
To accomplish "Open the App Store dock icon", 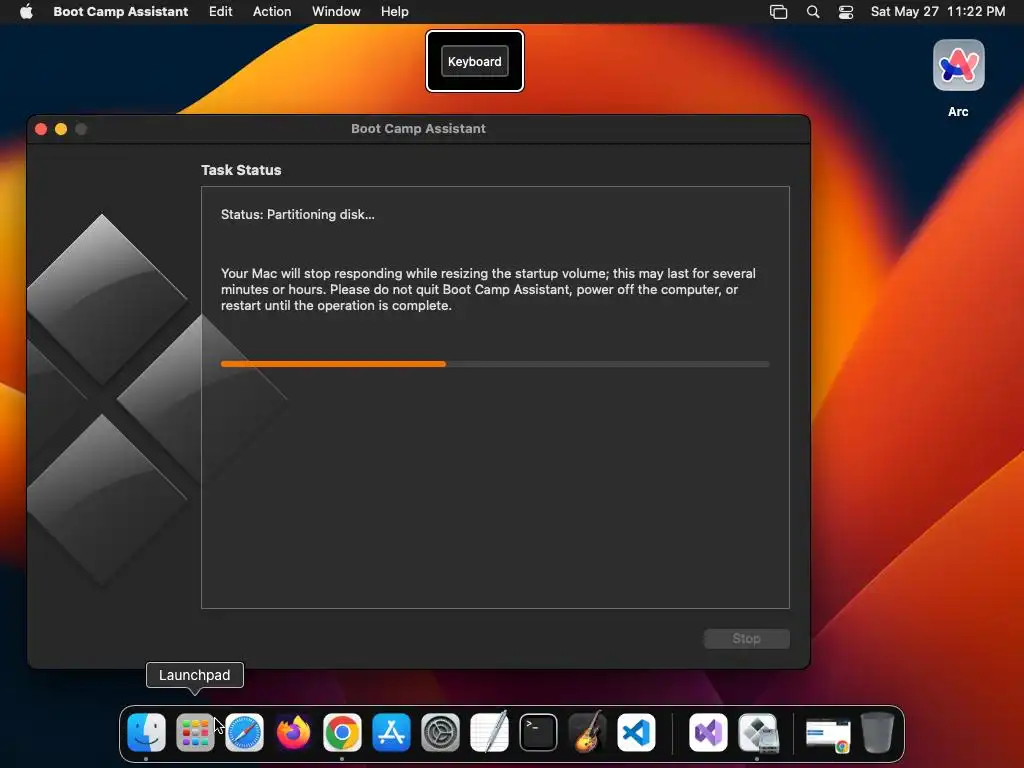I will [x=391, y=733].
